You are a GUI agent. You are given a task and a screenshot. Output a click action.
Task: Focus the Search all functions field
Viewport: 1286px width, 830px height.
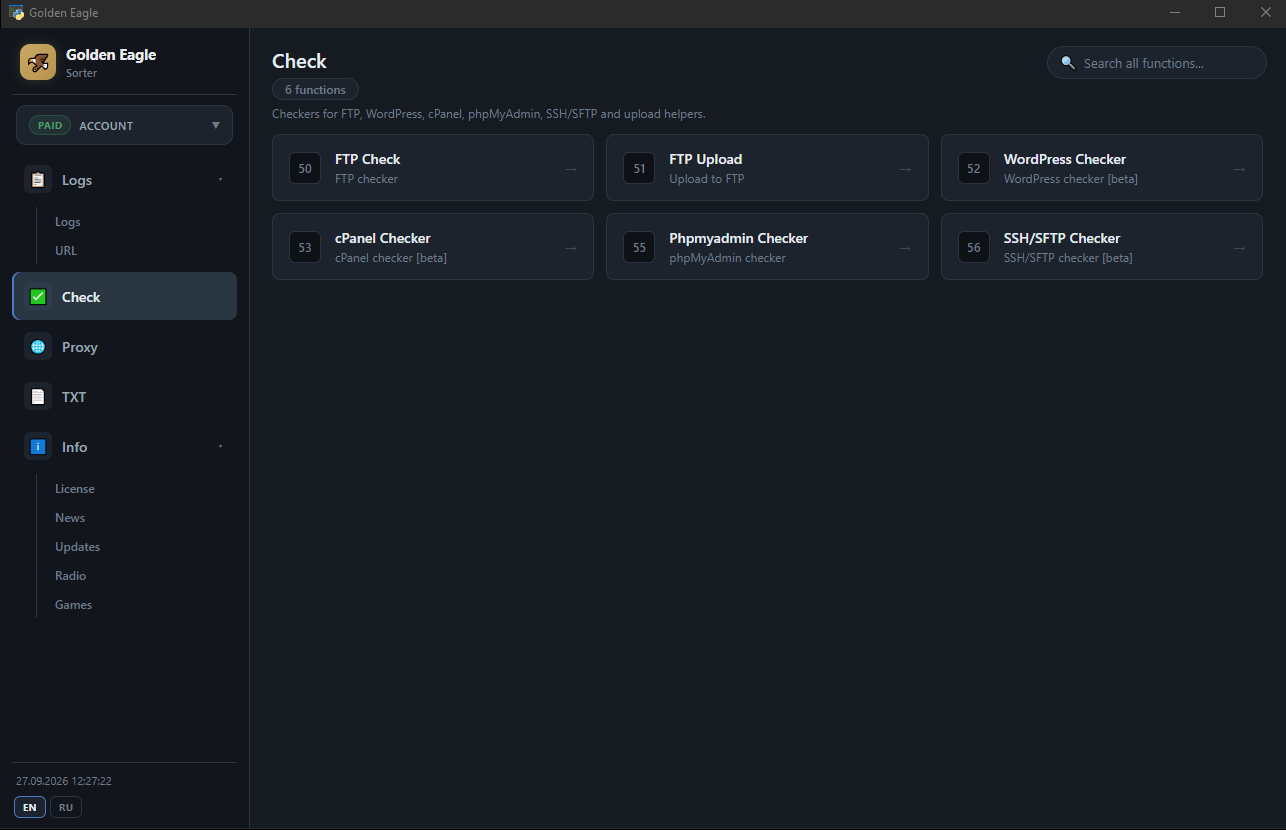[1157, 63]
